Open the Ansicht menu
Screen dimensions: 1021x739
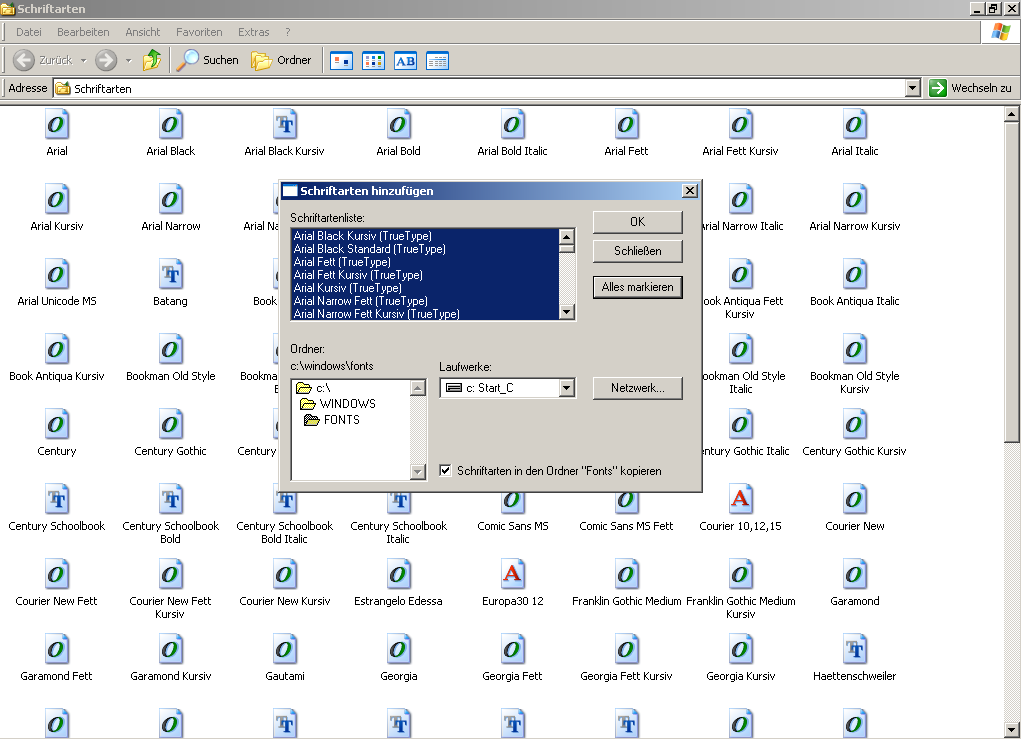(x=143, y=32)
